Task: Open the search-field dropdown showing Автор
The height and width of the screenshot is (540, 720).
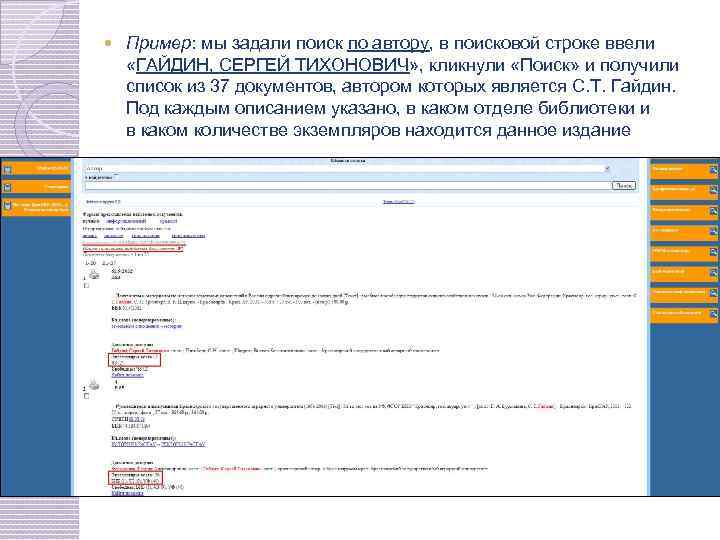Action: point(348,169)
